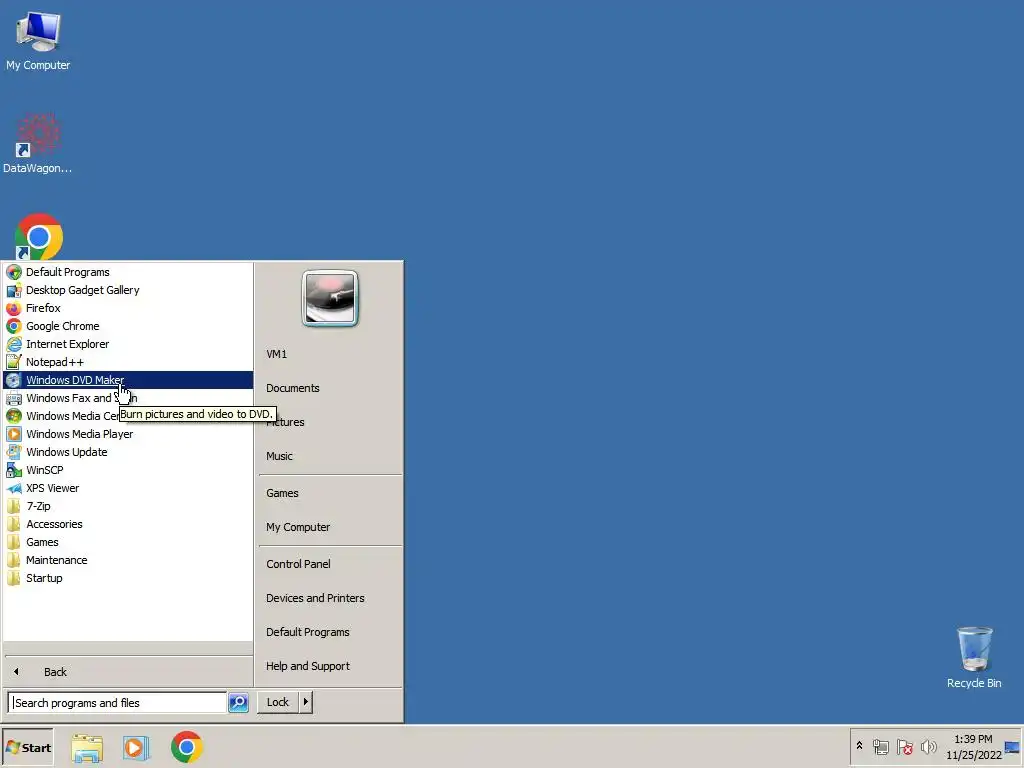Show hidden tray icons

pyautogui.click(x=859, y=746)
